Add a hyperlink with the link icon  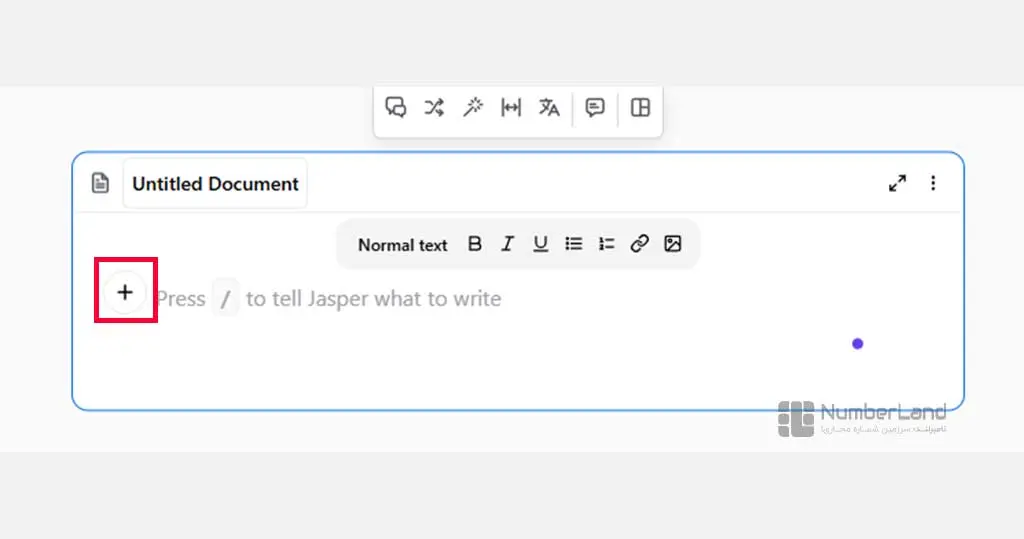(x=639, y=244)
